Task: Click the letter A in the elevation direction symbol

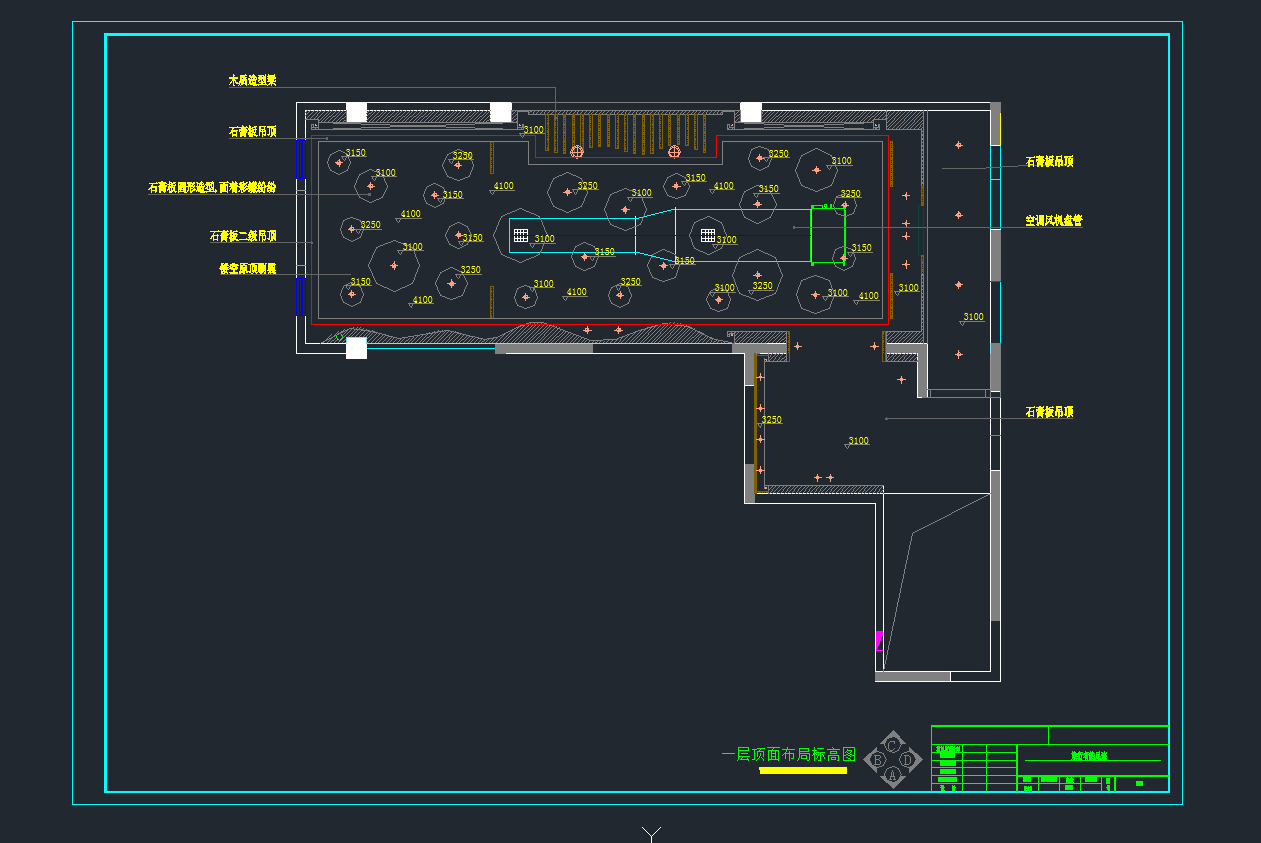Action: click(893, 775)
